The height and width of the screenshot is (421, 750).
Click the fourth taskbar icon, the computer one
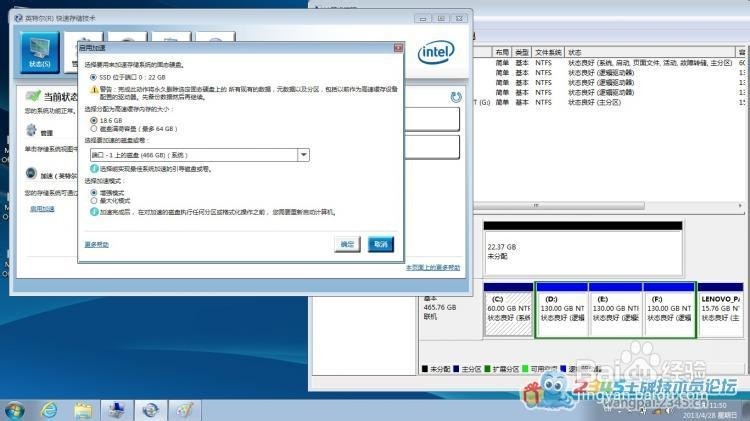[x=117, y=410]
